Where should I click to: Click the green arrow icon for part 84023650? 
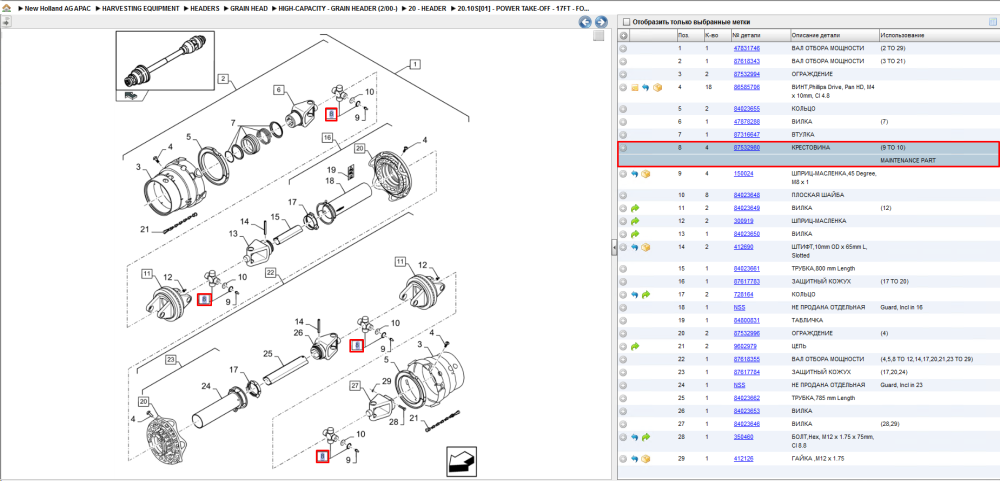[x=635, y=234]
